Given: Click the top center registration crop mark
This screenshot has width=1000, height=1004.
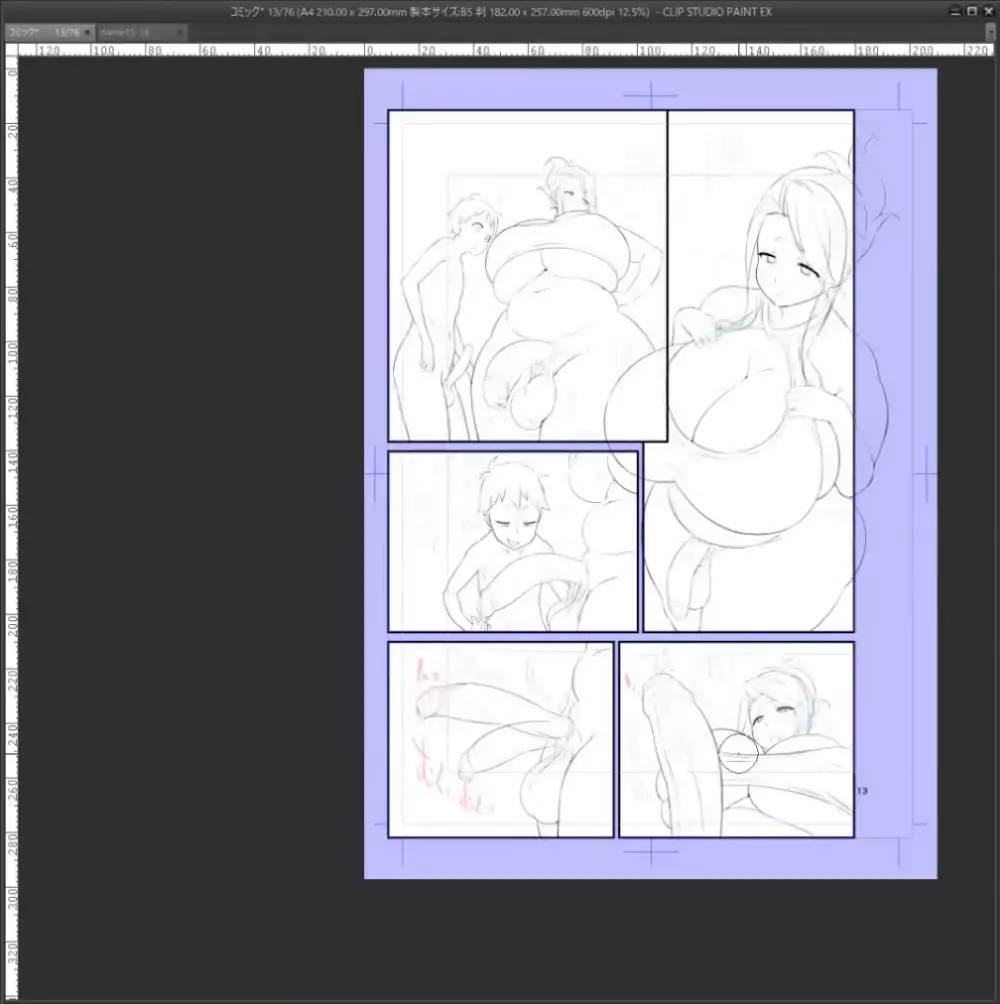Looking at the screenshot, I should tap(650, 96).
